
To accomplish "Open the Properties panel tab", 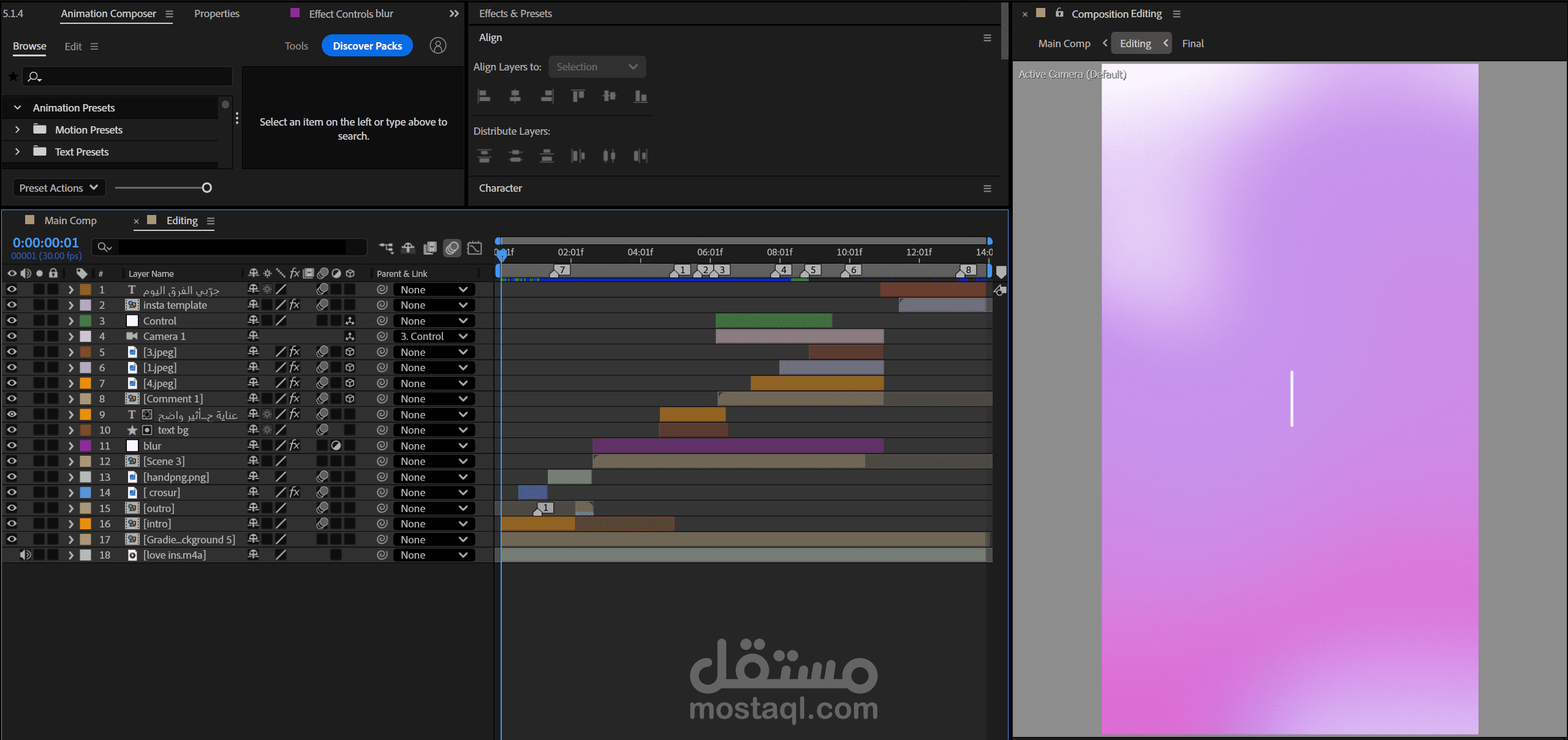I will point(216,13).
